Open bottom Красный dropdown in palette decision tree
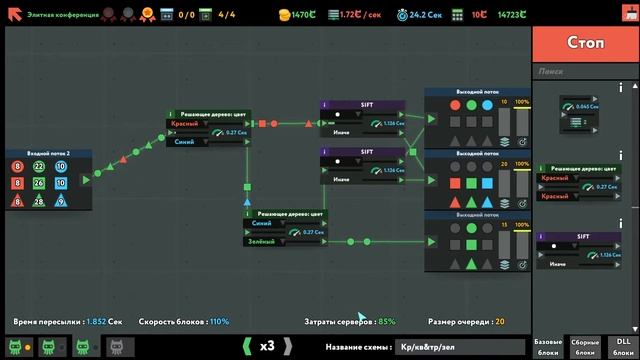Image resolution: width=640 pixels, height=360 pixels. (x=558, y=196)
